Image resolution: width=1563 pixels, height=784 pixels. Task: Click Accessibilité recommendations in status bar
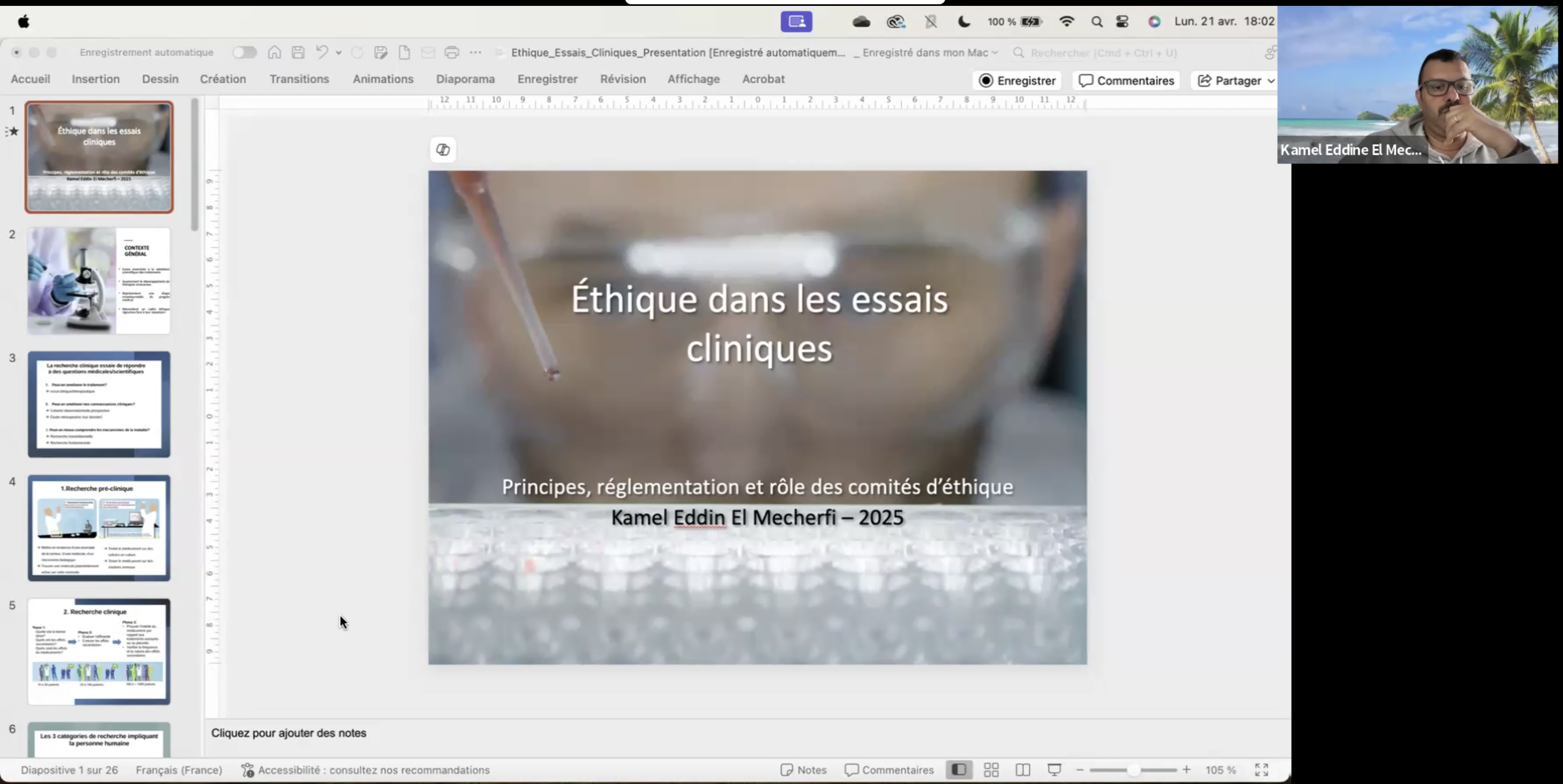pos(365,770)
